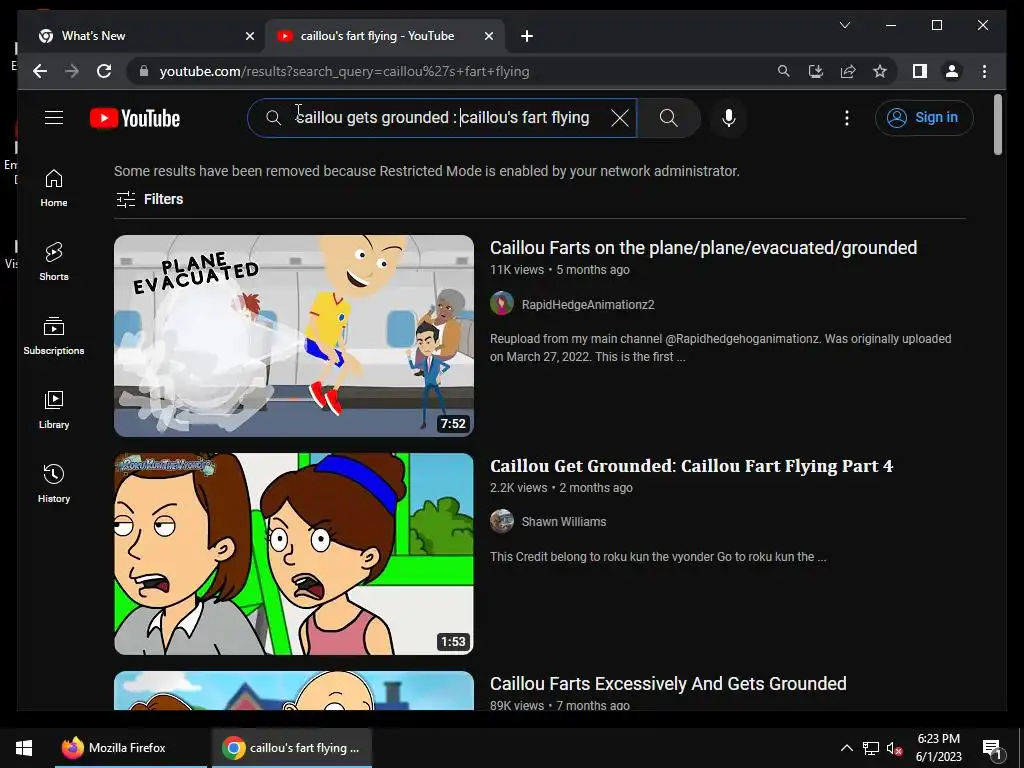Open the network tray icon

[x=871, y=748]
